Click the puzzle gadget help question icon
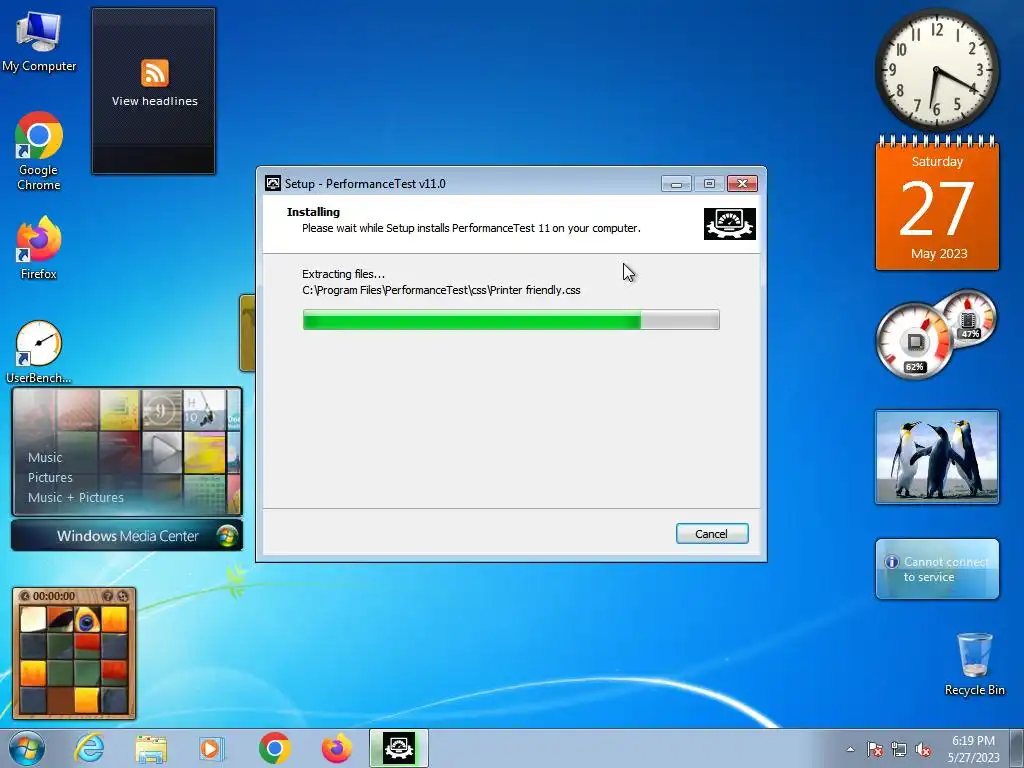Viewport: 1024px width, 768px height. 108,596
